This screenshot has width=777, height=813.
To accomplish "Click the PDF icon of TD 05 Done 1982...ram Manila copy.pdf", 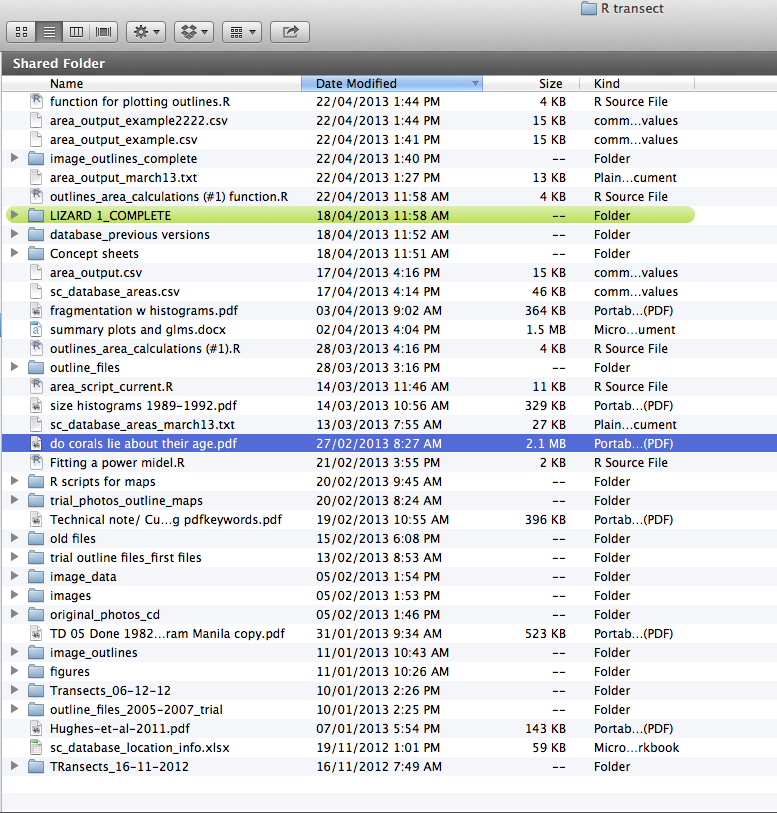I will 36,633.
